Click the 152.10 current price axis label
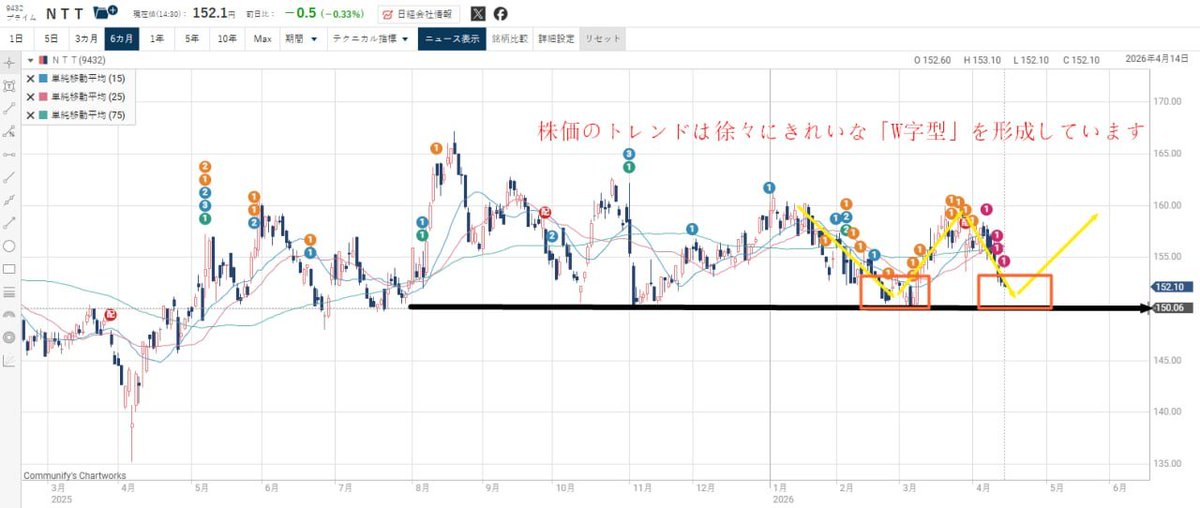The image size is (1200, 508). pos(1169,286)
